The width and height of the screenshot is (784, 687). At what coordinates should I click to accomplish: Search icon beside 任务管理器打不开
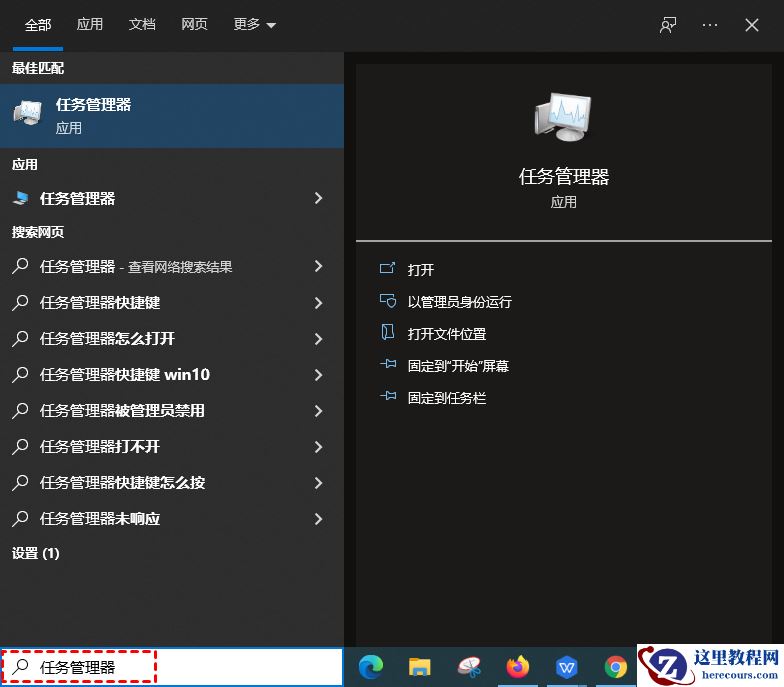(20, 446)
